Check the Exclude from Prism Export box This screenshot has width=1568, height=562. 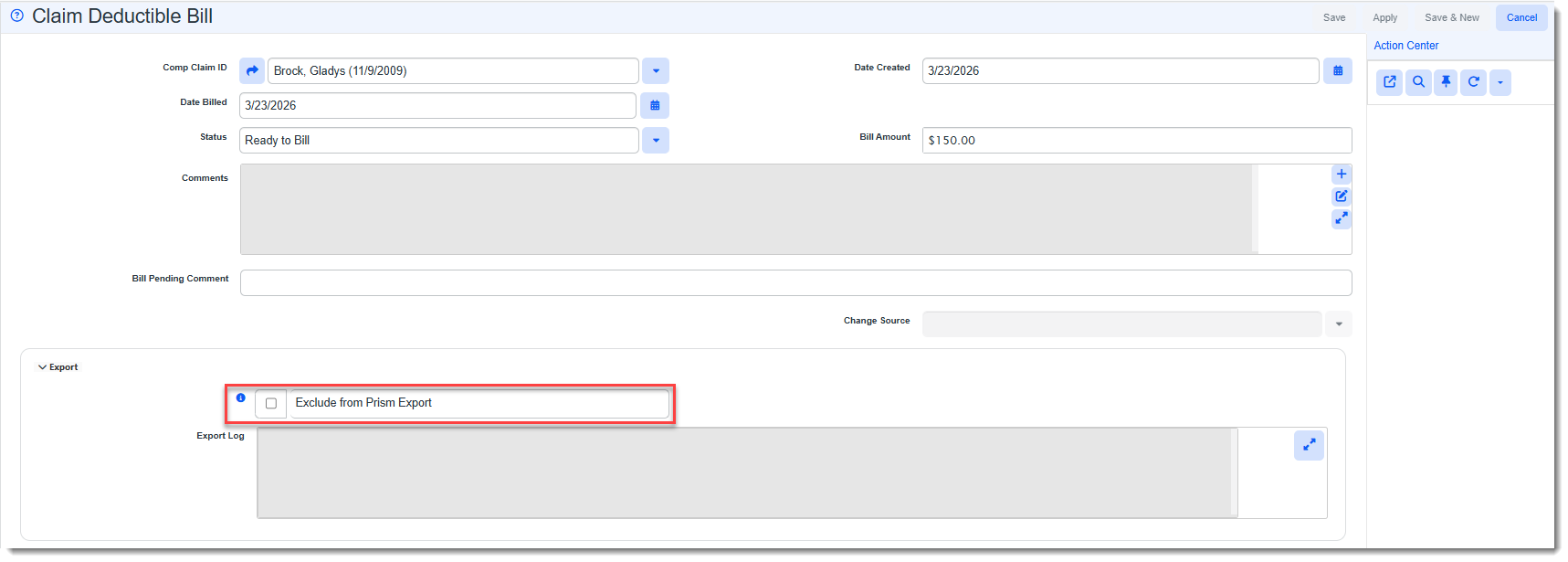pos(271,403)
